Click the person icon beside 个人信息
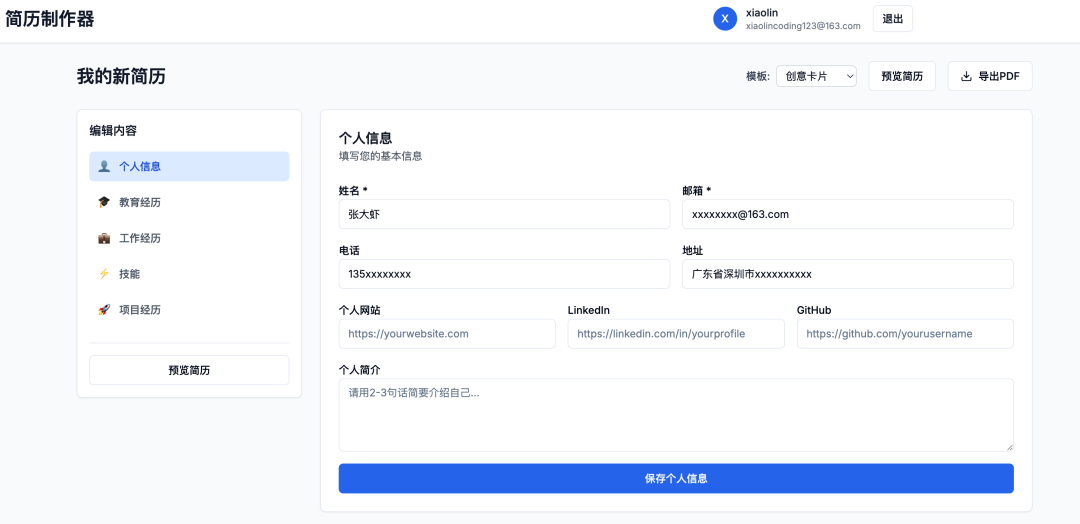1080x524 pixels. click(x=104, y=166)
